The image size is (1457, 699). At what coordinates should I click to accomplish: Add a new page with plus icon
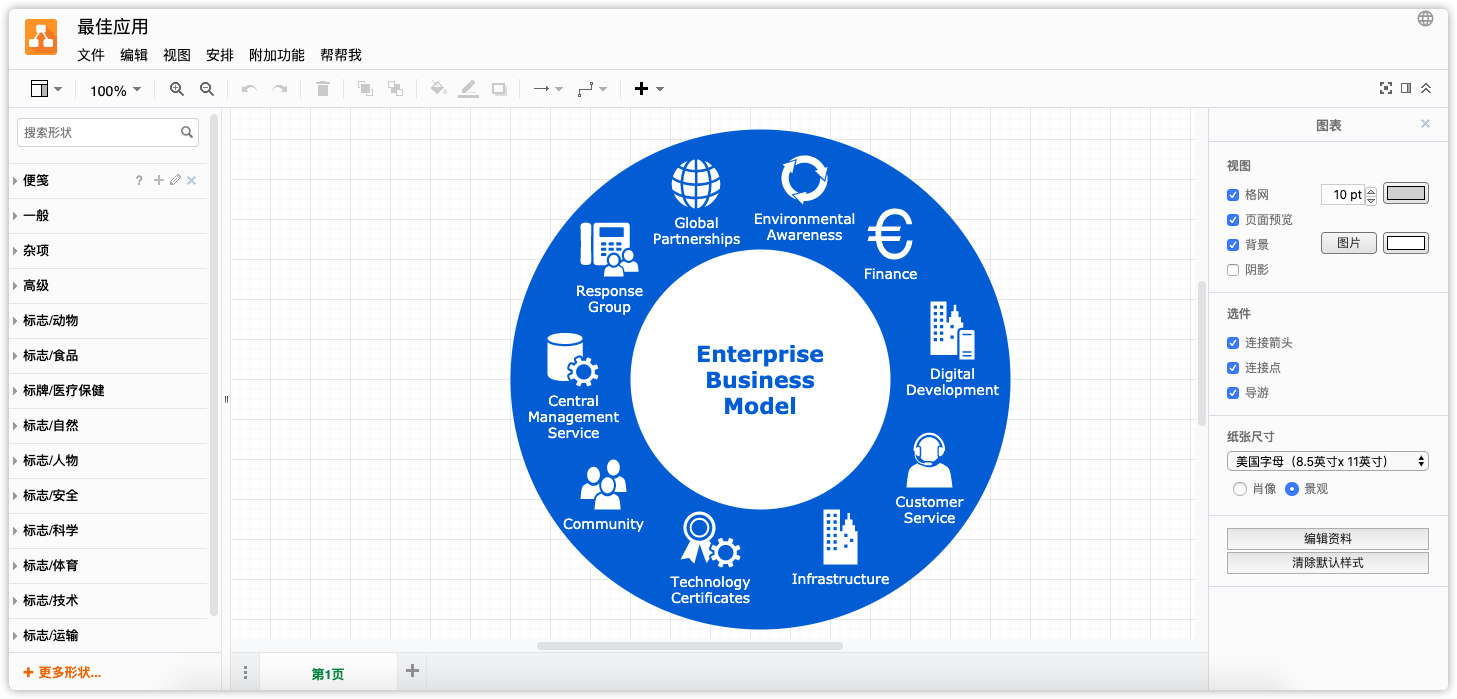tap(412, 671)
